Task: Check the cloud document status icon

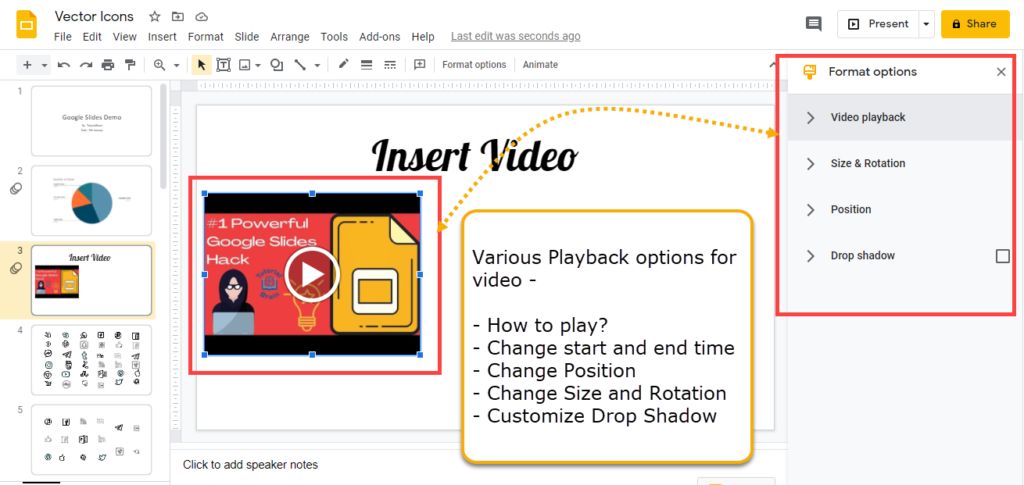Action: point(201,16)
